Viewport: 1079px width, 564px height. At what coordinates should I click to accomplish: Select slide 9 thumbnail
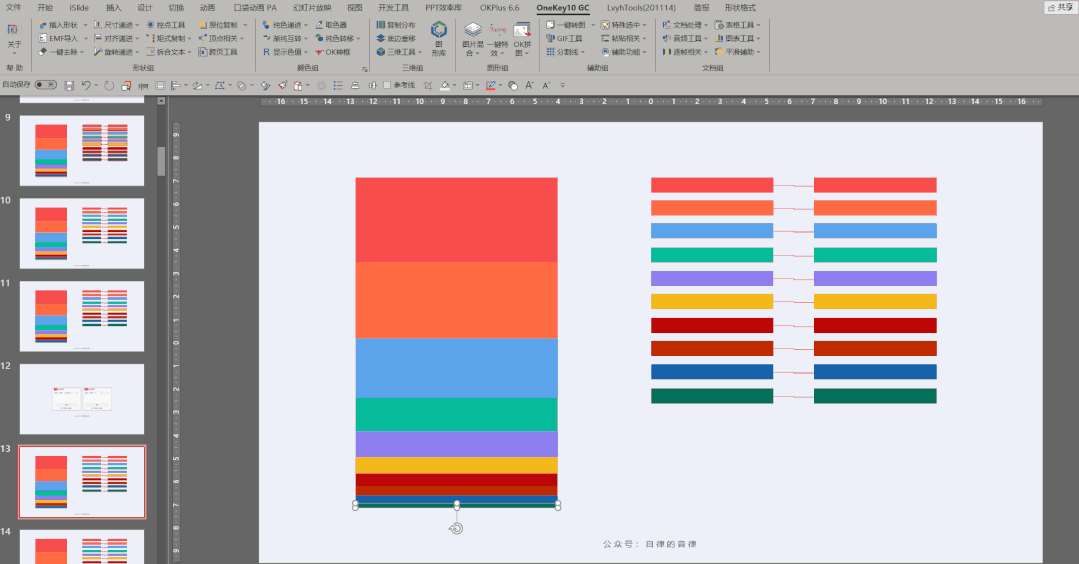(82, 150)
